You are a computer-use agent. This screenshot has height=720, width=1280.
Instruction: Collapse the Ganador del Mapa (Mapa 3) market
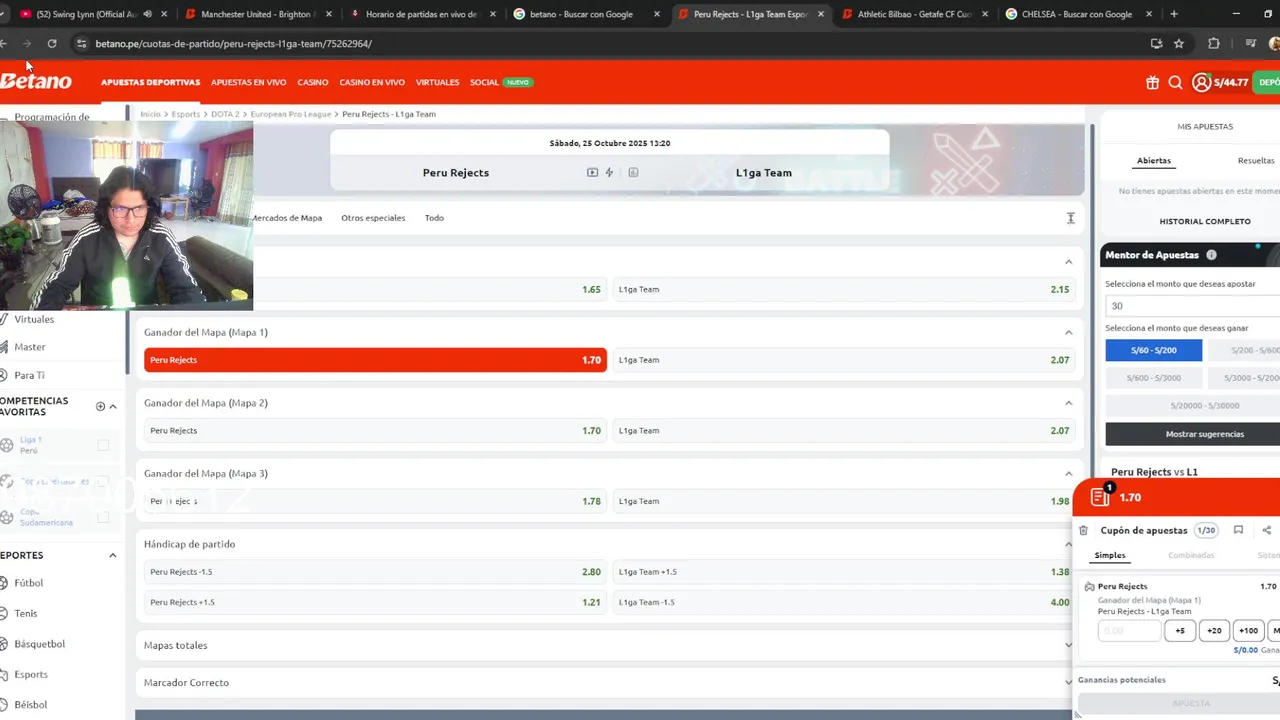(1068, 474)
